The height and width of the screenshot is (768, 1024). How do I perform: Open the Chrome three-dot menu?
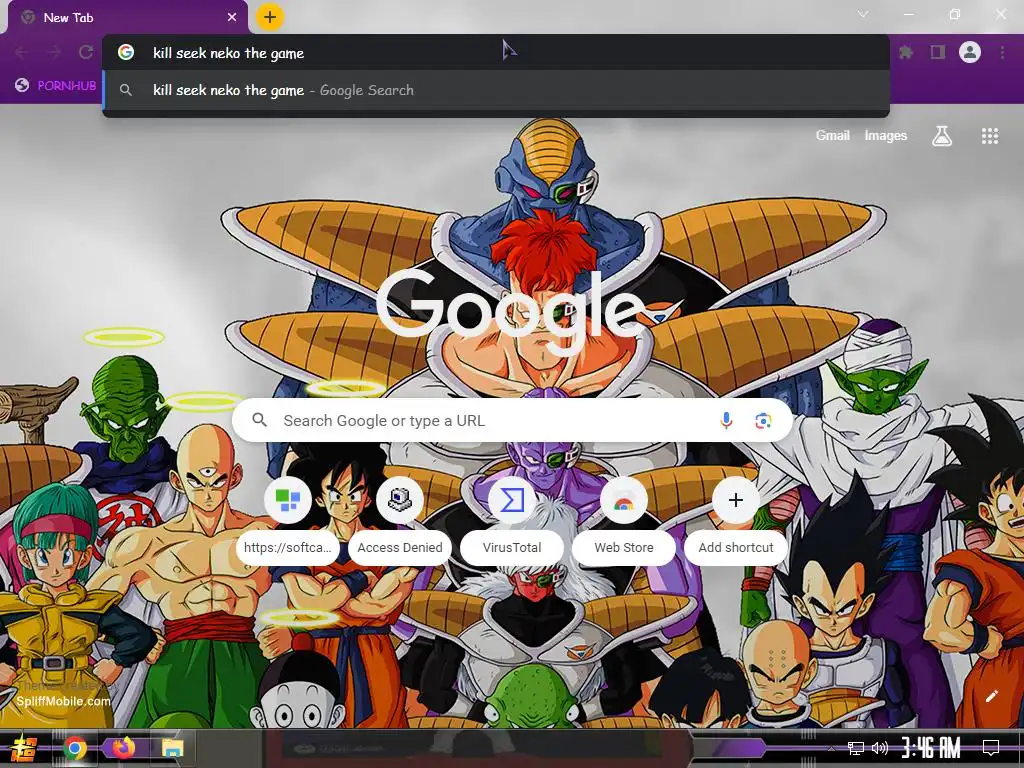[x=1002, y=52]
